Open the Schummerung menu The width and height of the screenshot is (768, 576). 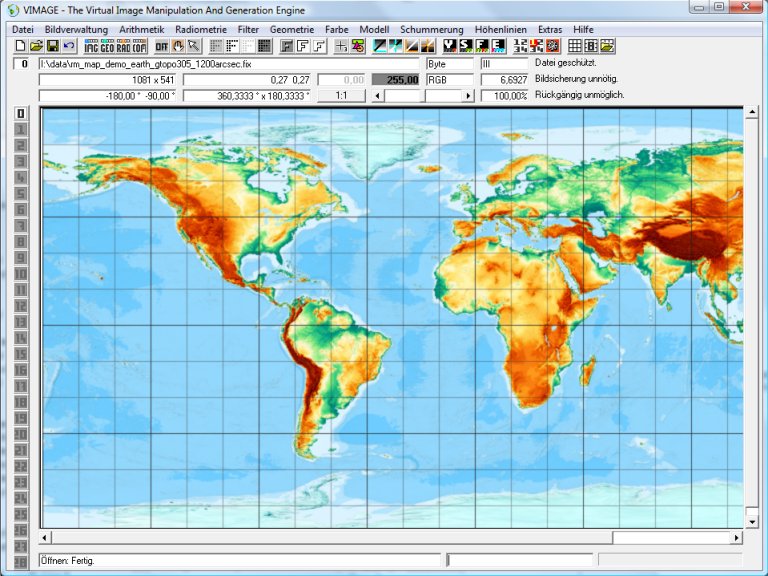click(x=431, y=30)
